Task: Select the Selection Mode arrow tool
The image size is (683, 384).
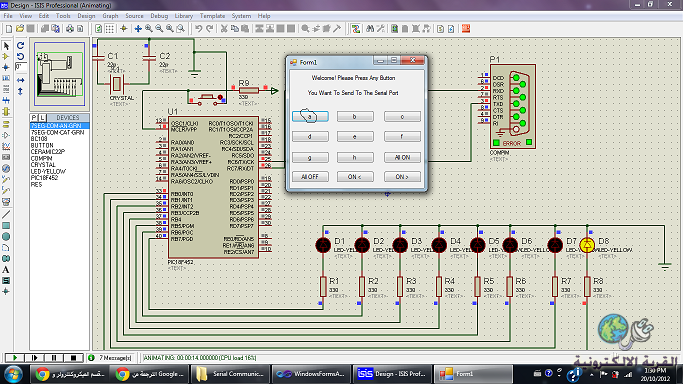Action: (x=6, y=46)
